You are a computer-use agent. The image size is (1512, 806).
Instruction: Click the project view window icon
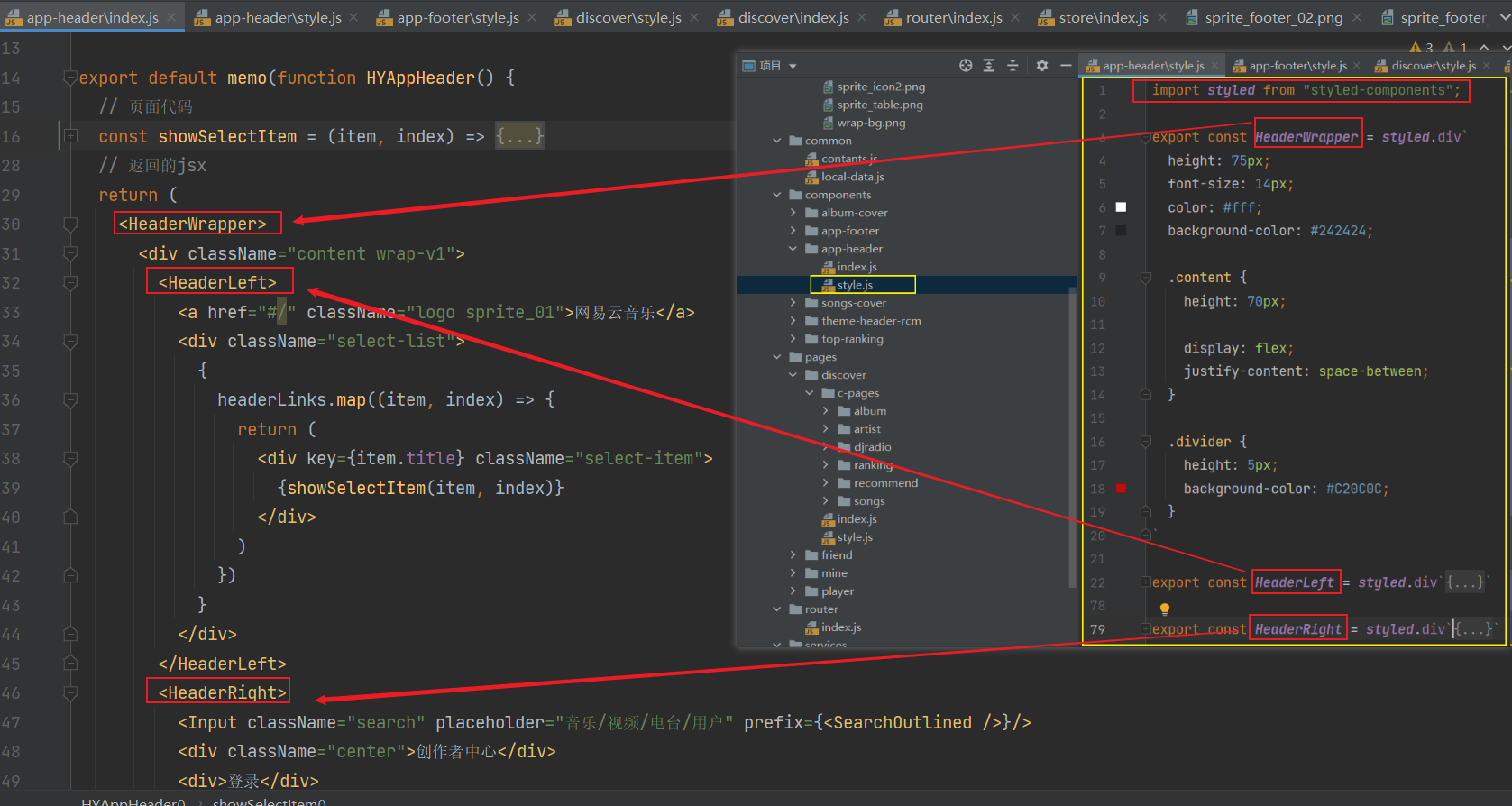tap(748, 65)
